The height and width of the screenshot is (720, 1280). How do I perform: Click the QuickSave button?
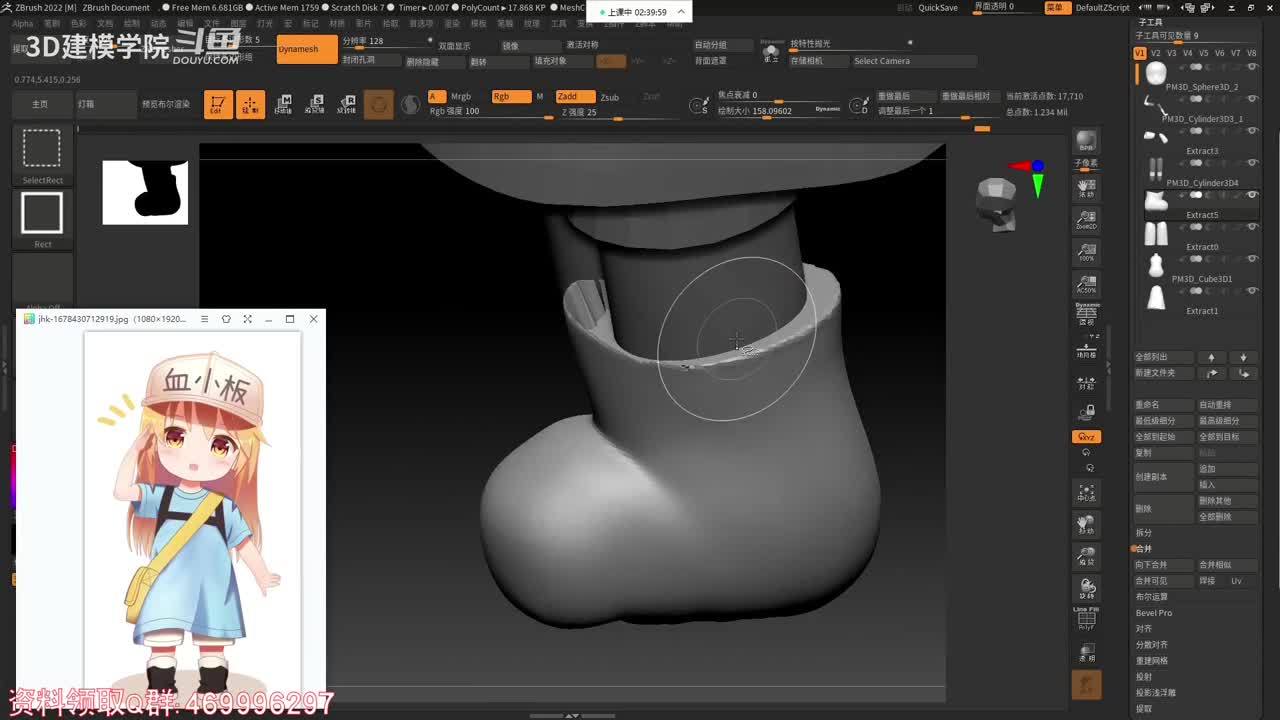[937, 8]
